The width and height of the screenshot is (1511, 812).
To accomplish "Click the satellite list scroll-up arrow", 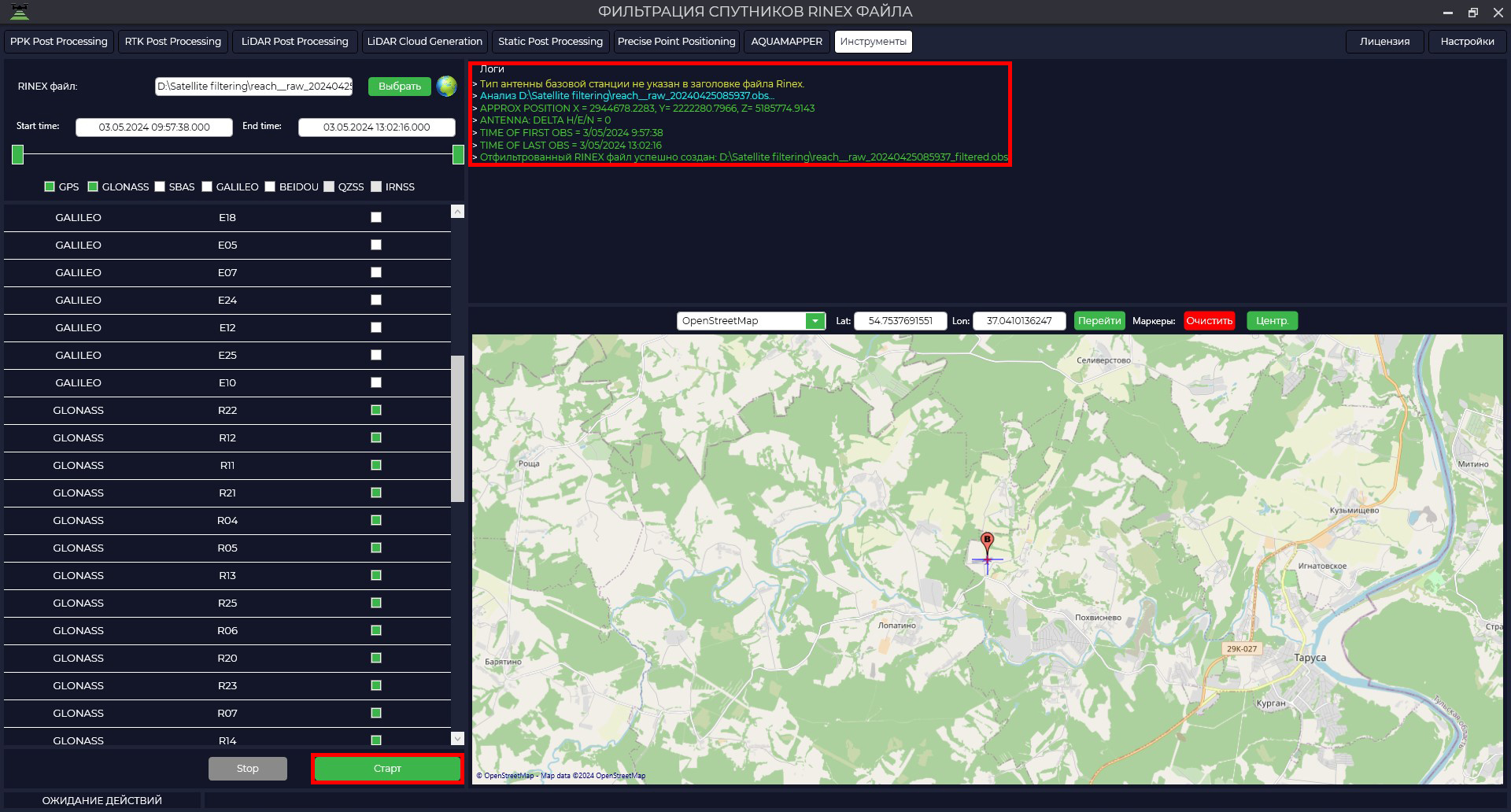I will [457, 211].
